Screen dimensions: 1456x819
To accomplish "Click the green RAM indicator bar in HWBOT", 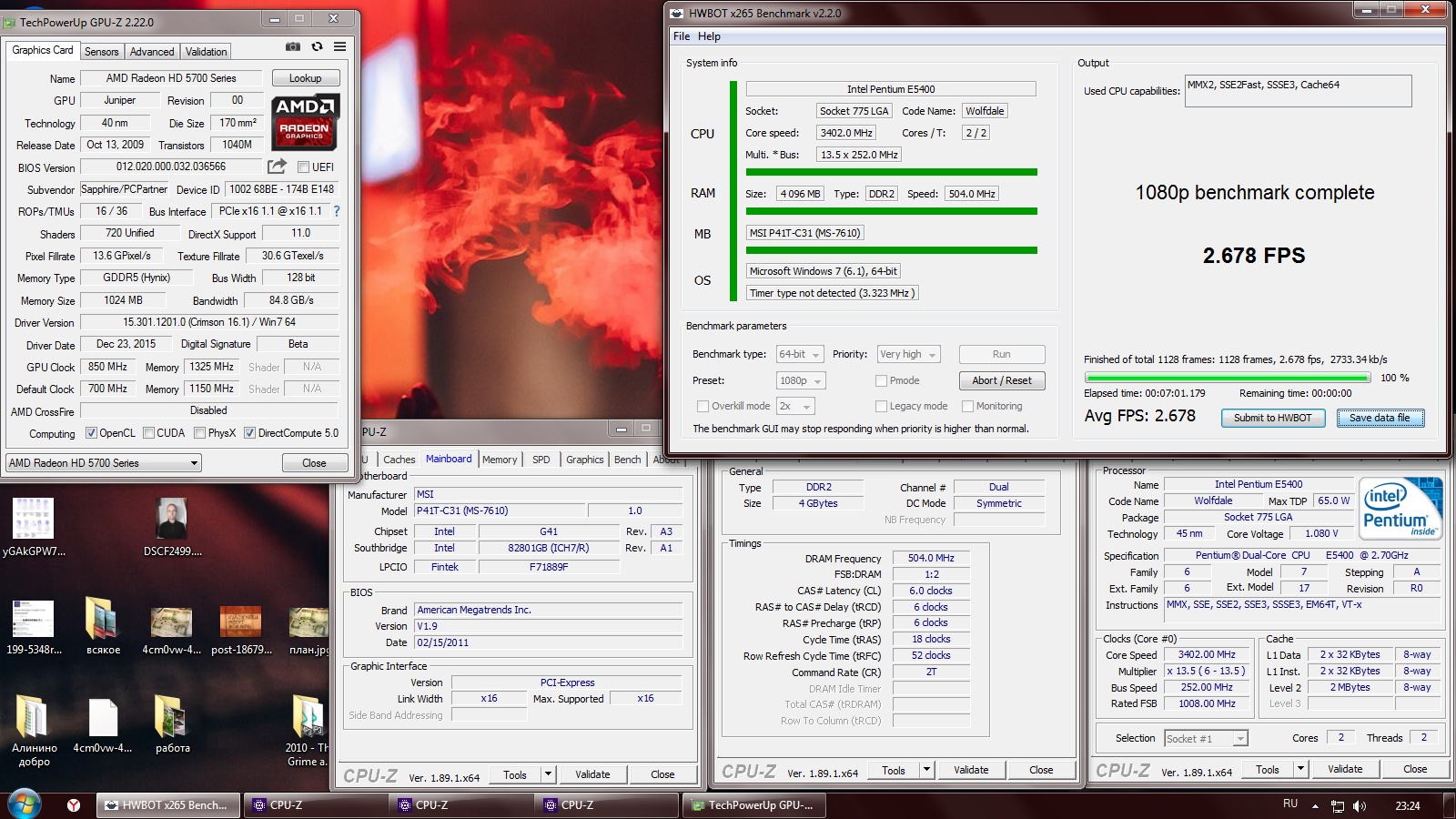I will (891, 211).
